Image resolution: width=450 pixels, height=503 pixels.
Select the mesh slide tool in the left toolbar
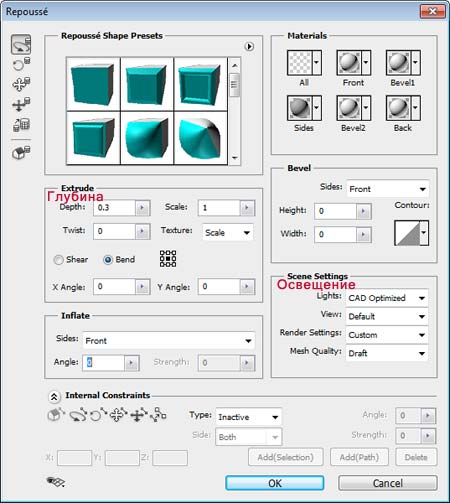(21, 104)
